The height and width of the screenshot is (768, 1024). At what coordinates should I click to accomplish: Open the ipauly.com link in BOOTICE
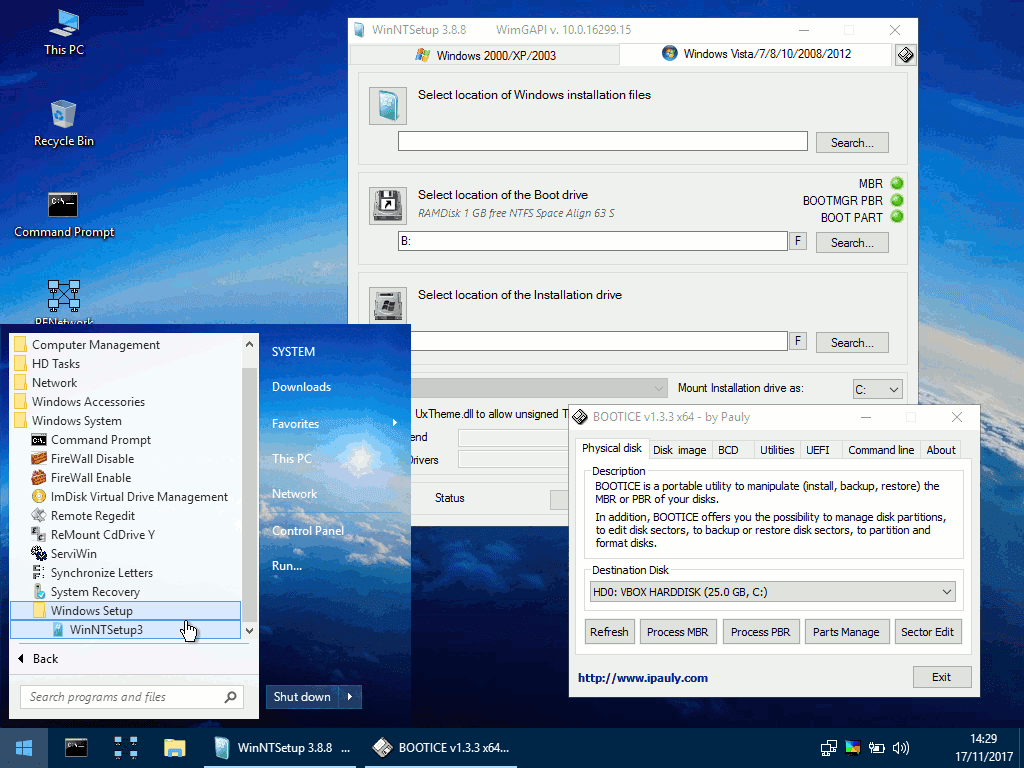[x=643, y=678]
